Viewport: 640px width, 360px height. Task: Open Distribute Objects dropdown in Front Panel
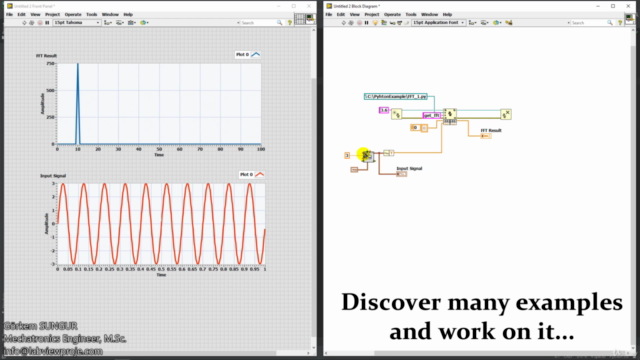point(120,23)
